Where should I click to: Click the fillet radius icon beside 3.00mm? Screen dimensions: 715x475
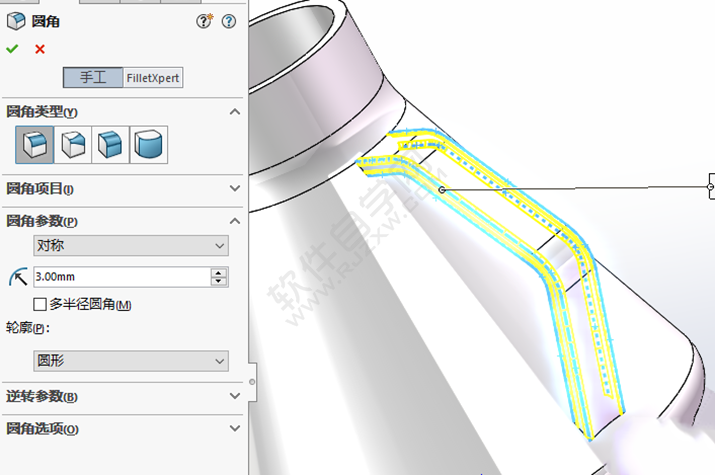[x=18, y=277]
